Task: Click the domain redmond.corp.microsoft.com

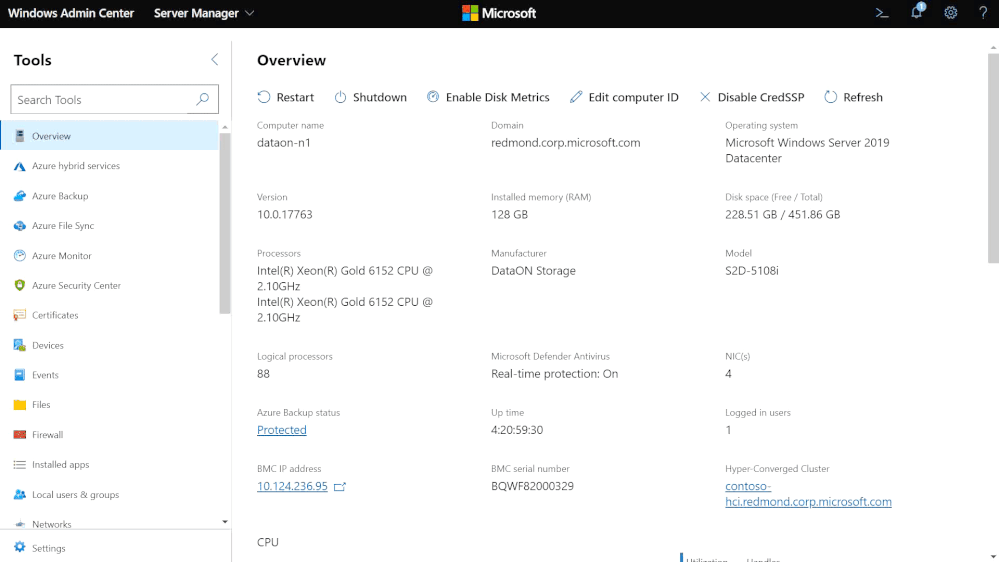Action: click(566, 143)
